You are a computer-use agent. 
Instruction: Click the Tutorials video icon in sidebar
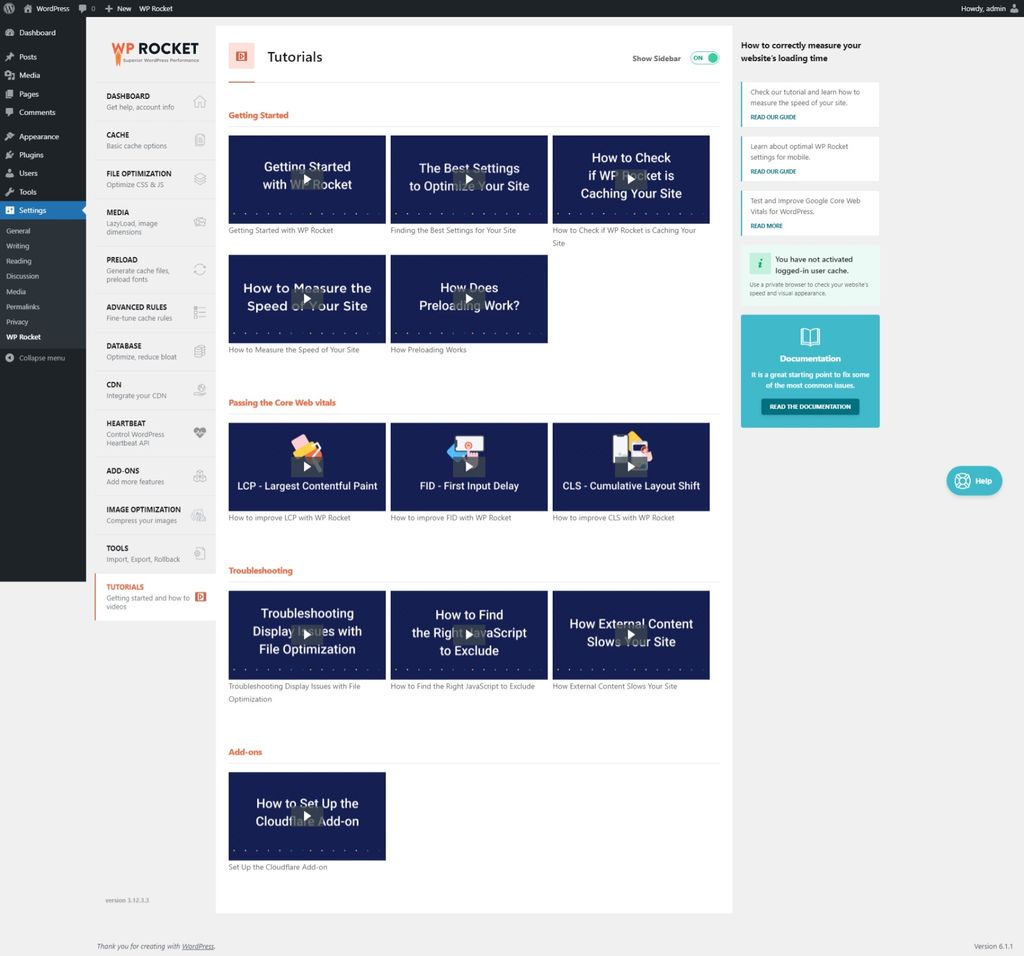[201, 596]
